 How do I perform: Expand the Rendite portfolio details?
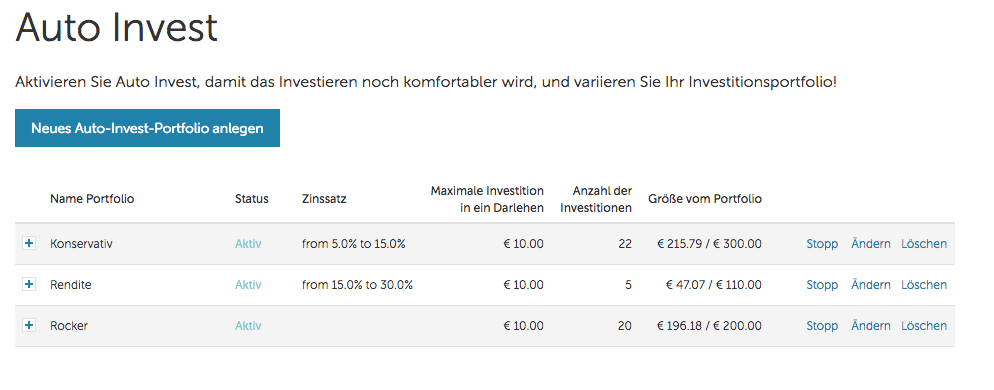coord(29,285)
